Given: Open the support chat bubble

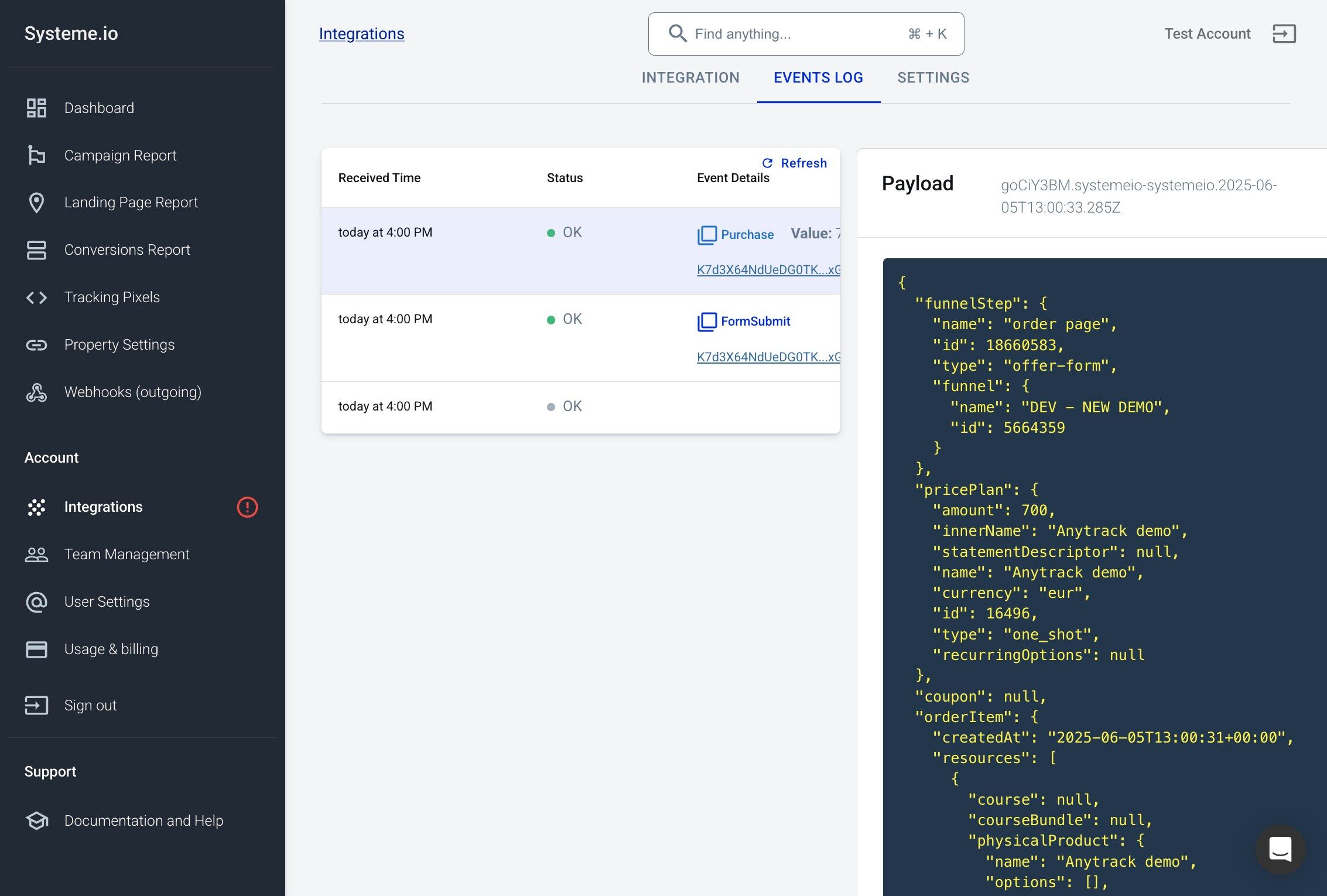Looking at the screenshot, I should pyautogui.click(x=1280, y=850).
